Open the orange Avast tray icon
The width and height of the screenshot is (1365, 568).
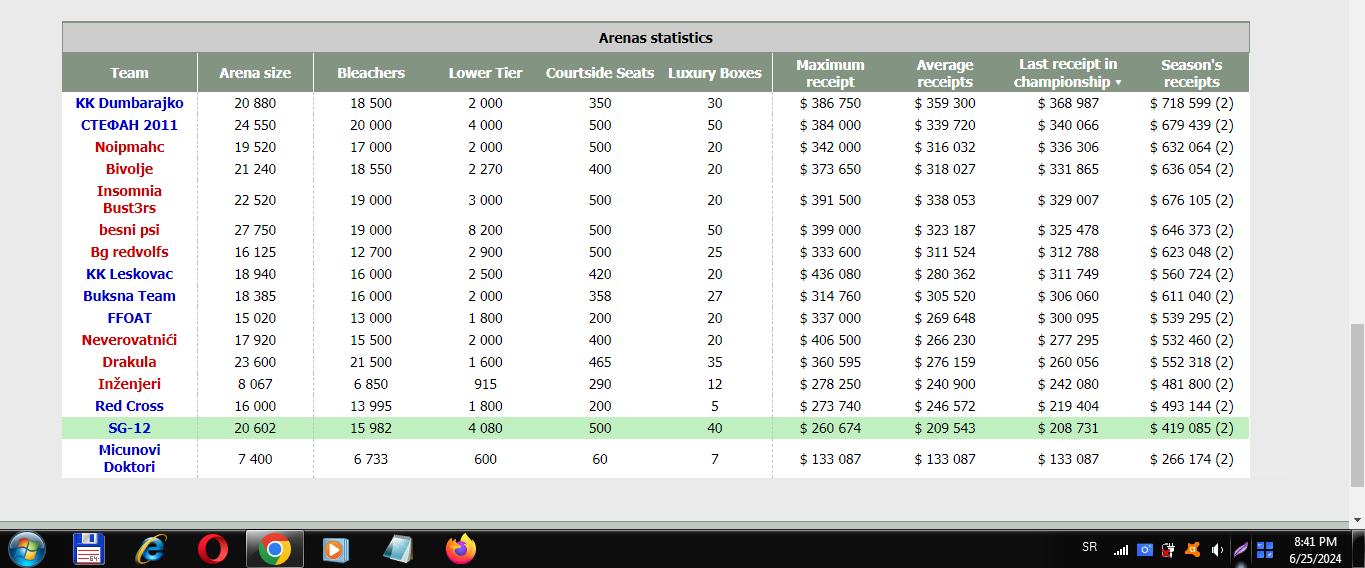pyautogui.click(x=1192, y=549)
